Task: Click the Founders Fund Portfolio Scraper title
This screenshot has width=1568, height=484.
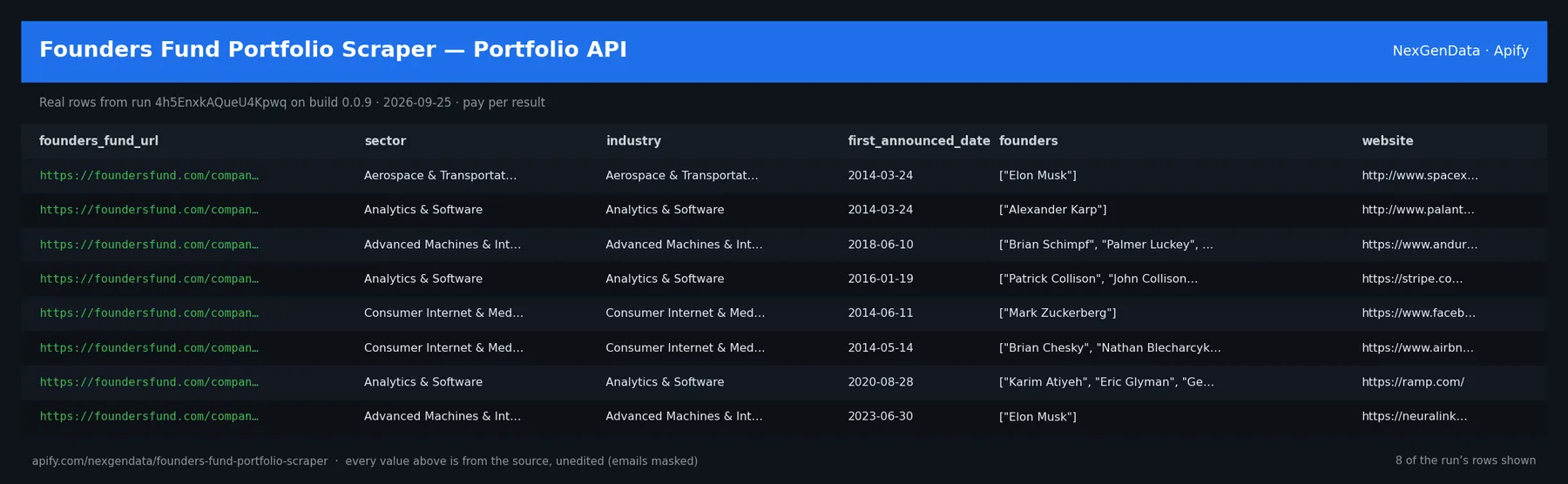Action: pyautogui.click(x=333, y=50)
